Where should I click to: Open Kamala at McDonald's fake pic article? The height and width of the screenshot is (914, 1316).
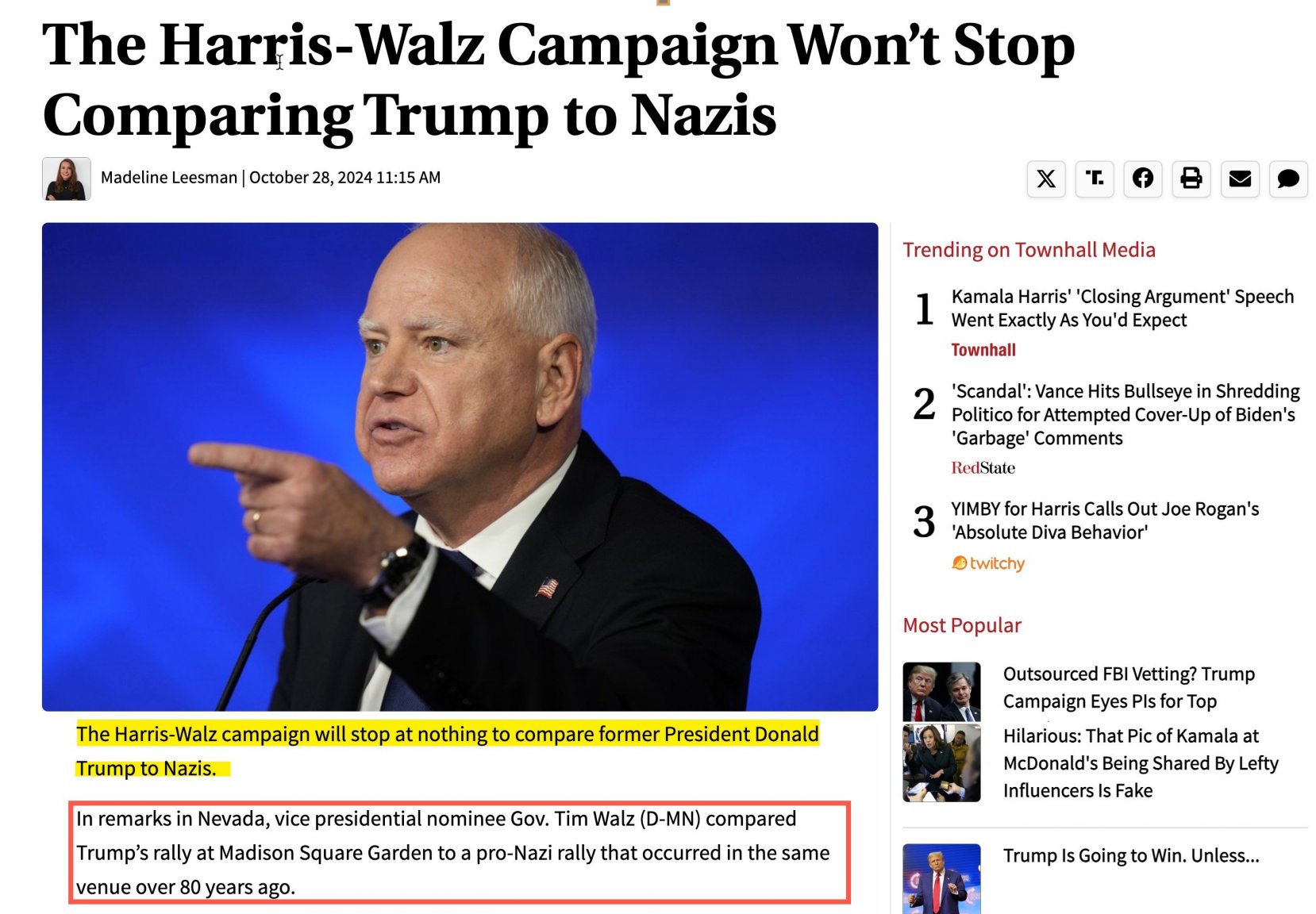point(1141,763)
